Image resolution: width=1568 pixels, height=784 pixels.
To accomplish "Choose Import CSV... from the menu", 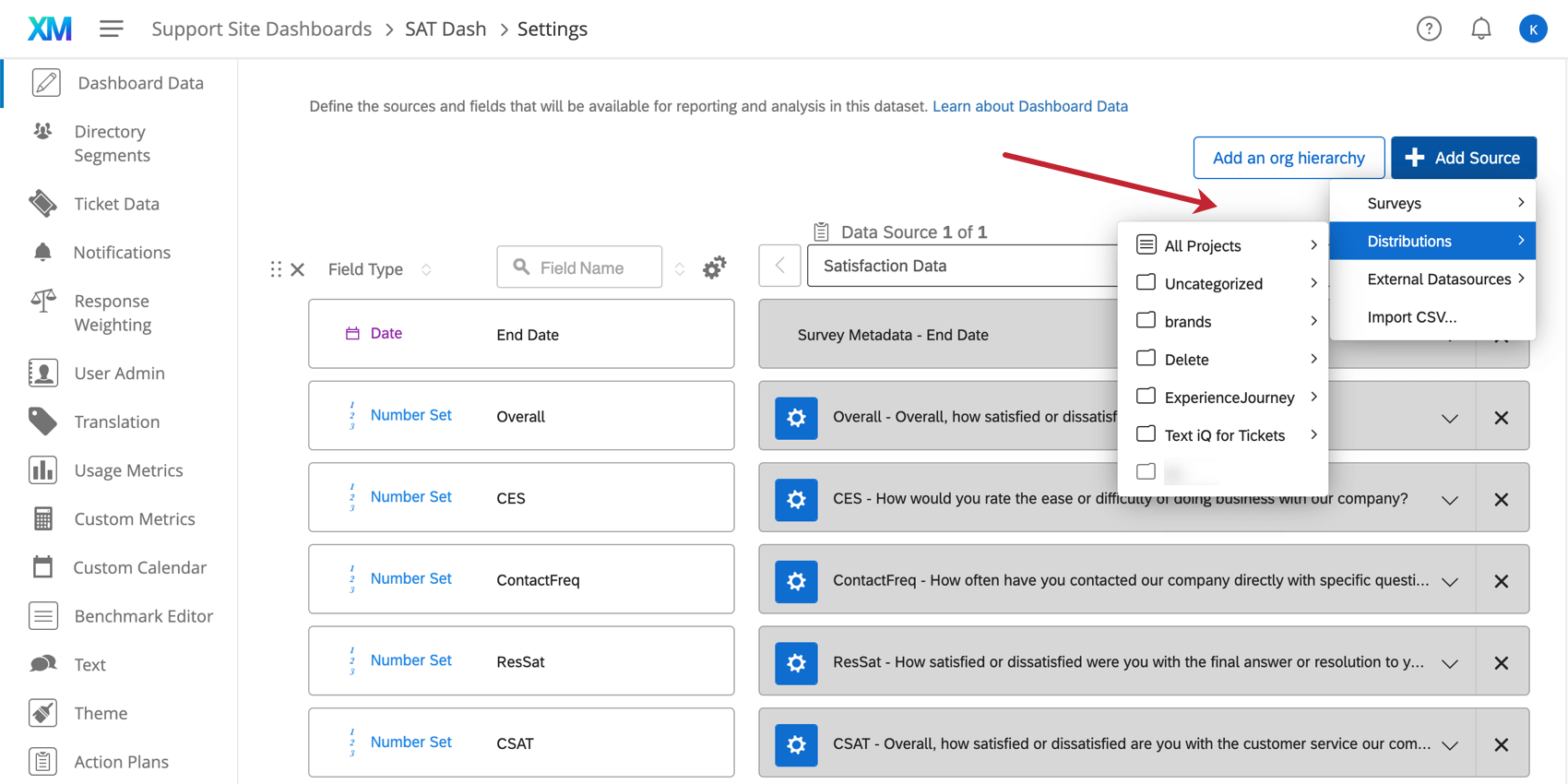I will tap(1411, 317).
